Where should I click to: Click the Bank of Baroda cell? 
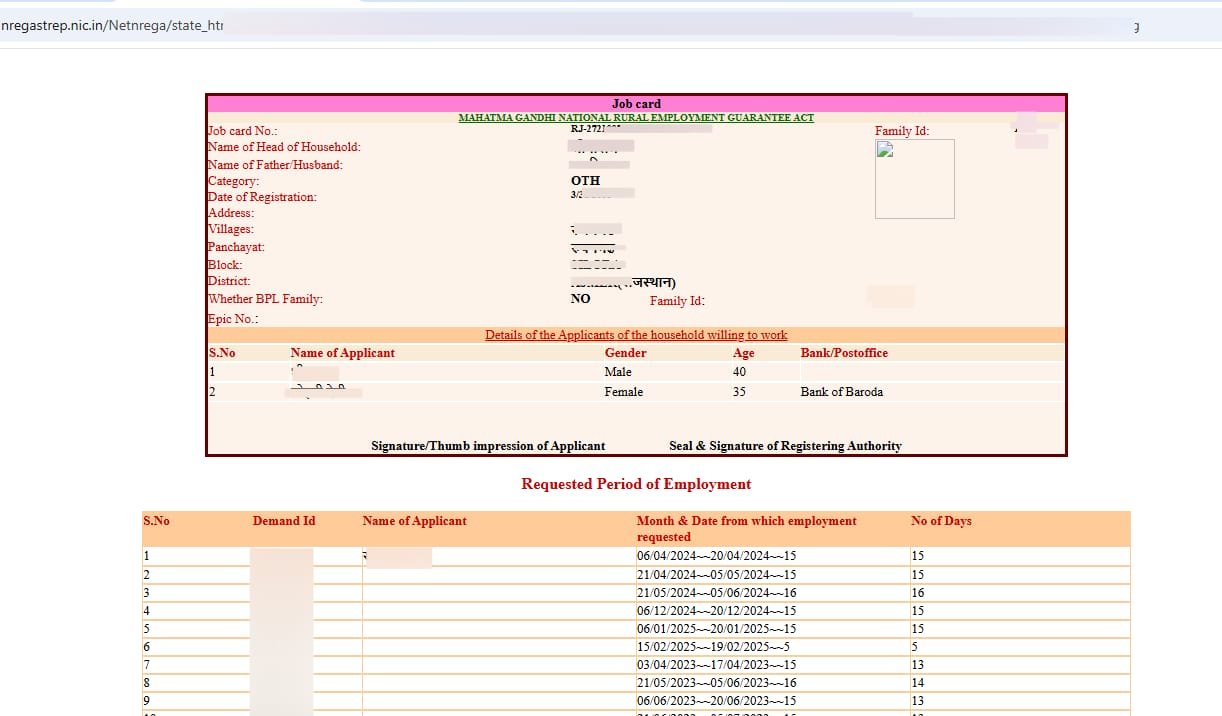pos(841,392)
